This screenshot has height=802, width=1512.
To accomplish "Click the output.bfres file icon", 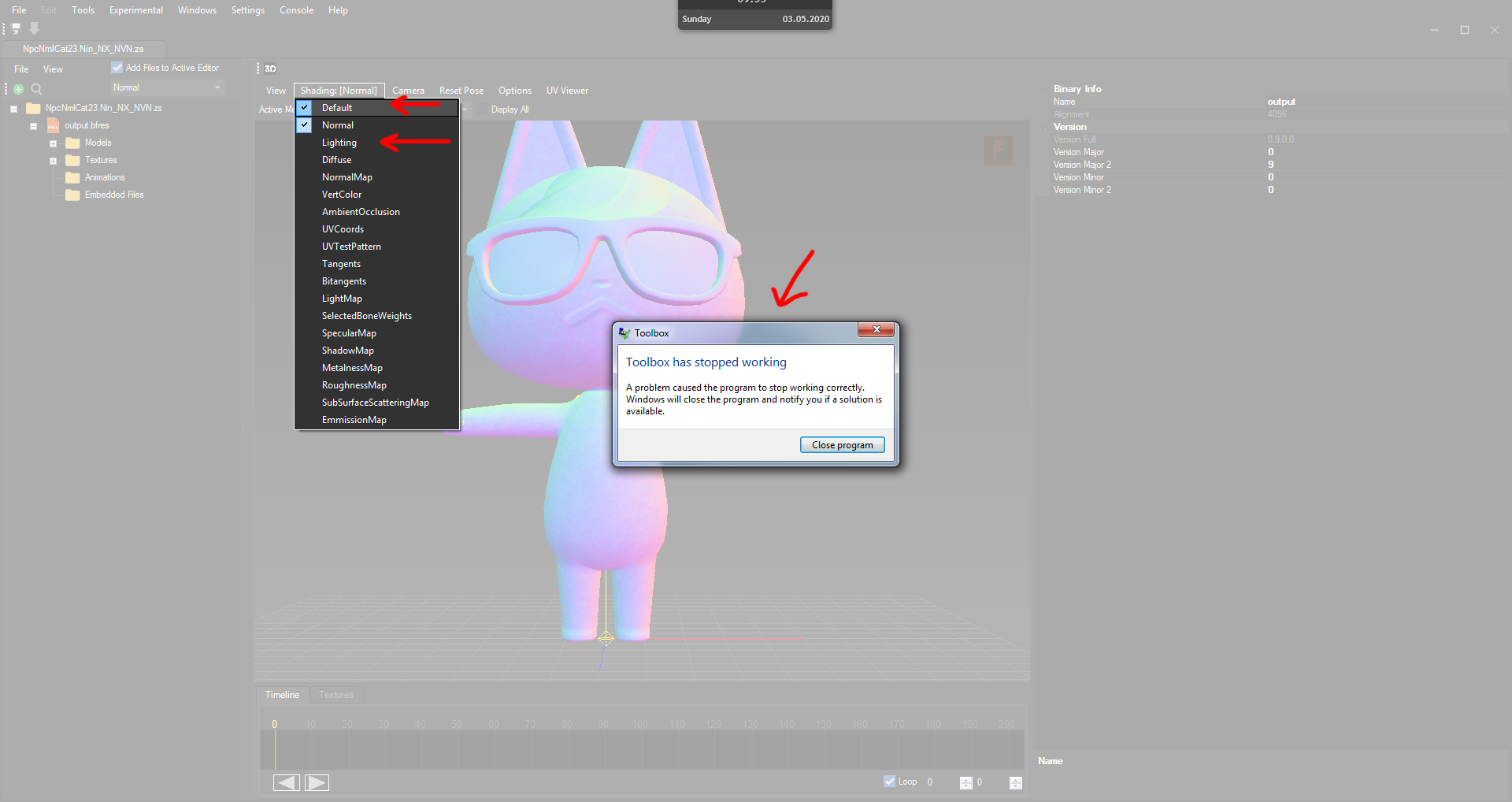I will [53, 125].
